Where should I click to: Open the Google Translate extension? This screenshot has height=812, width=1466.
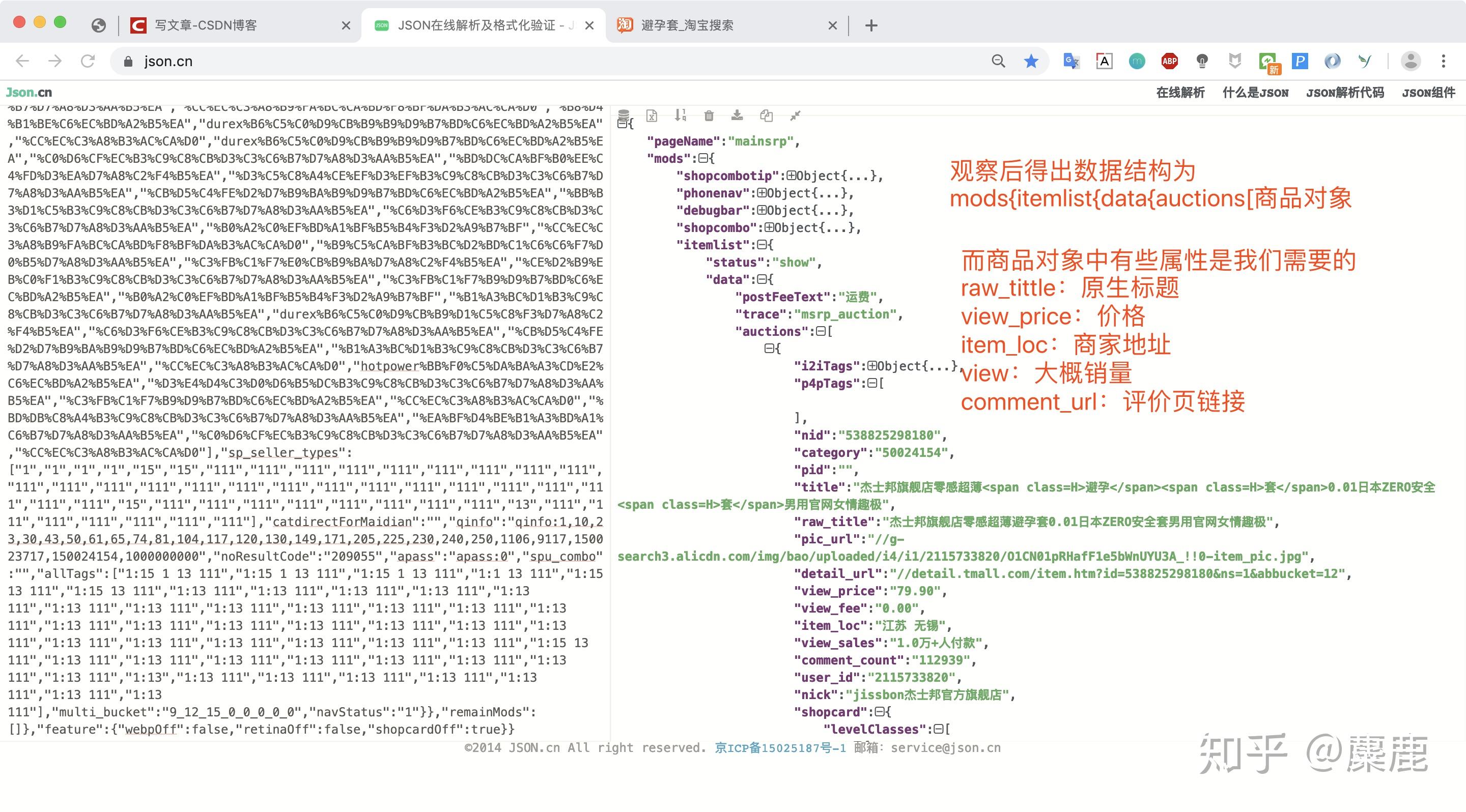(1071, 61)
